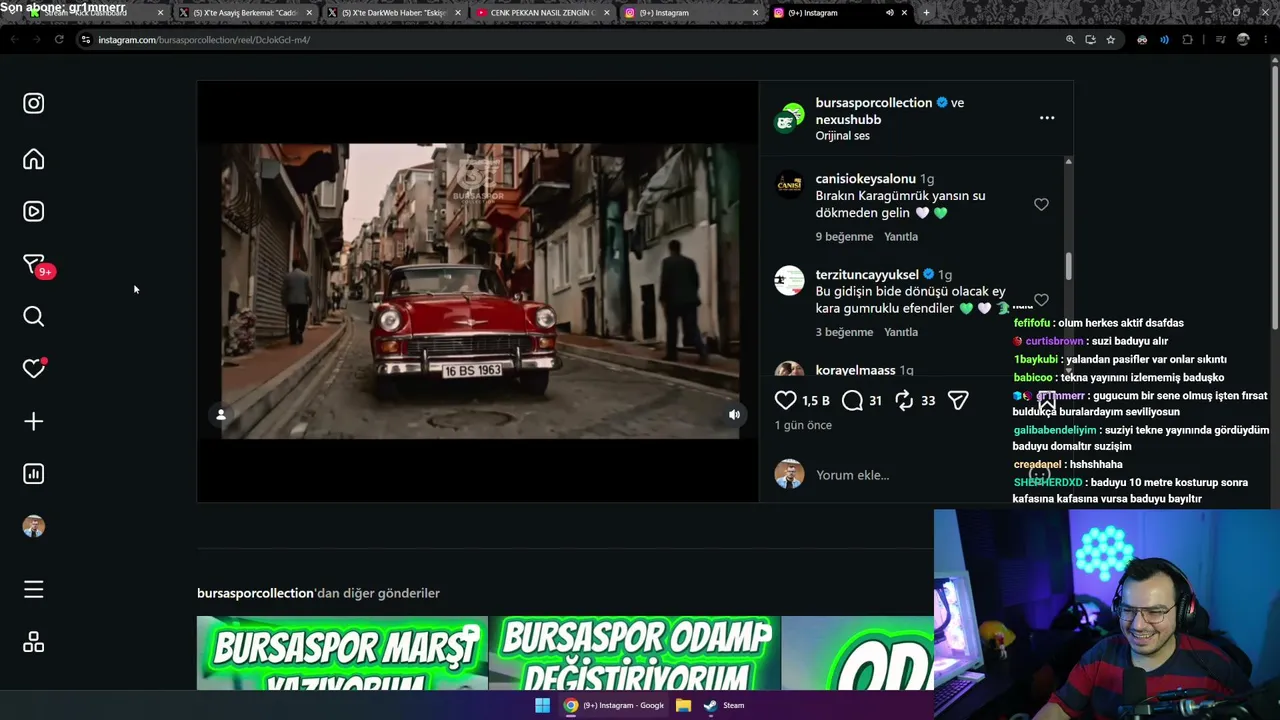Like the reel with the heart icon
This screenshot has width=1280, height=720.
[786, 400]
